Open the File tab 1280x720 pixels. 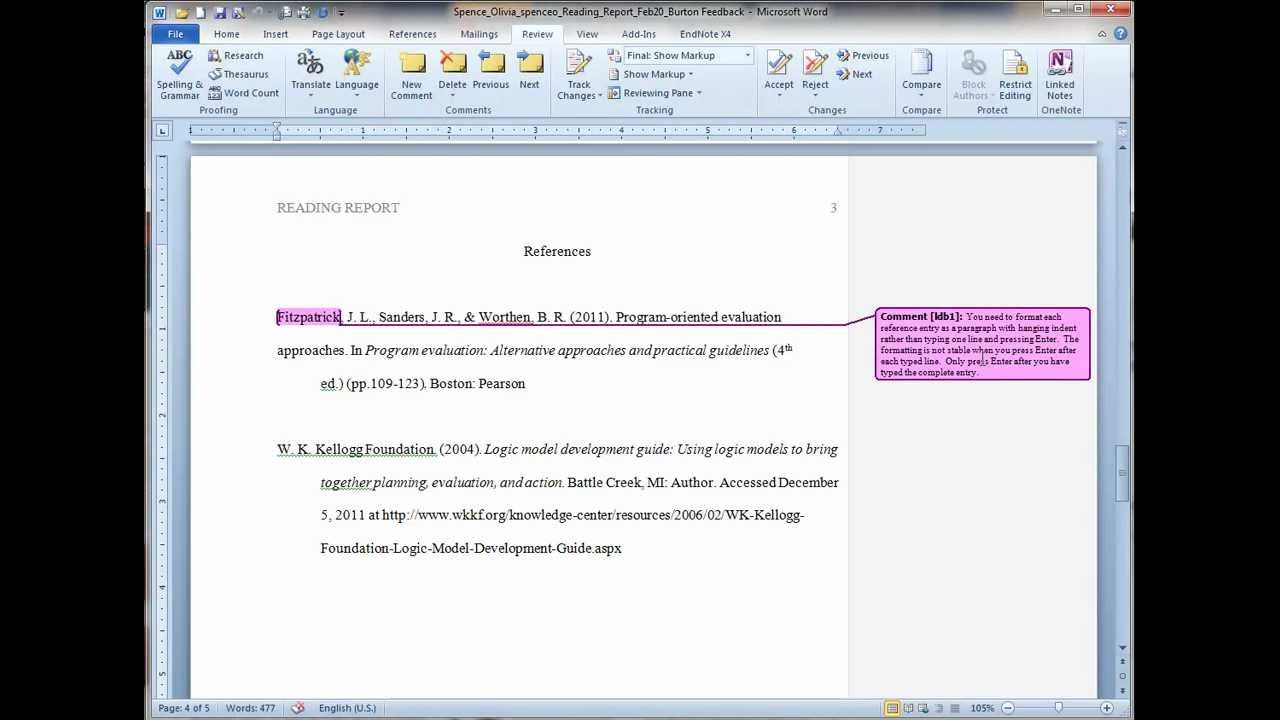[175, 34]
